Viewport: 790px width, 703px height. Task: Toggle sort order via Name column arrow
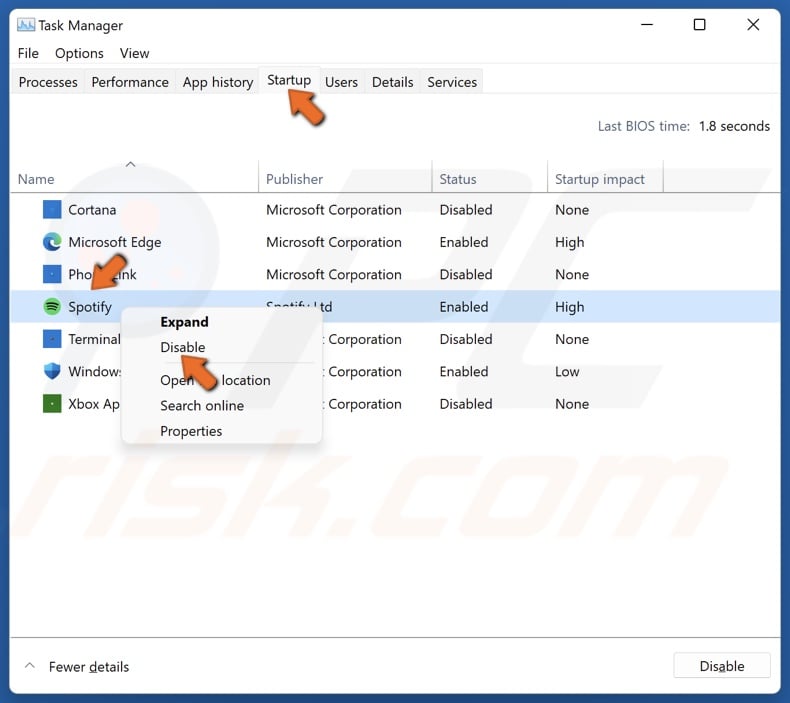pos(130,164)
